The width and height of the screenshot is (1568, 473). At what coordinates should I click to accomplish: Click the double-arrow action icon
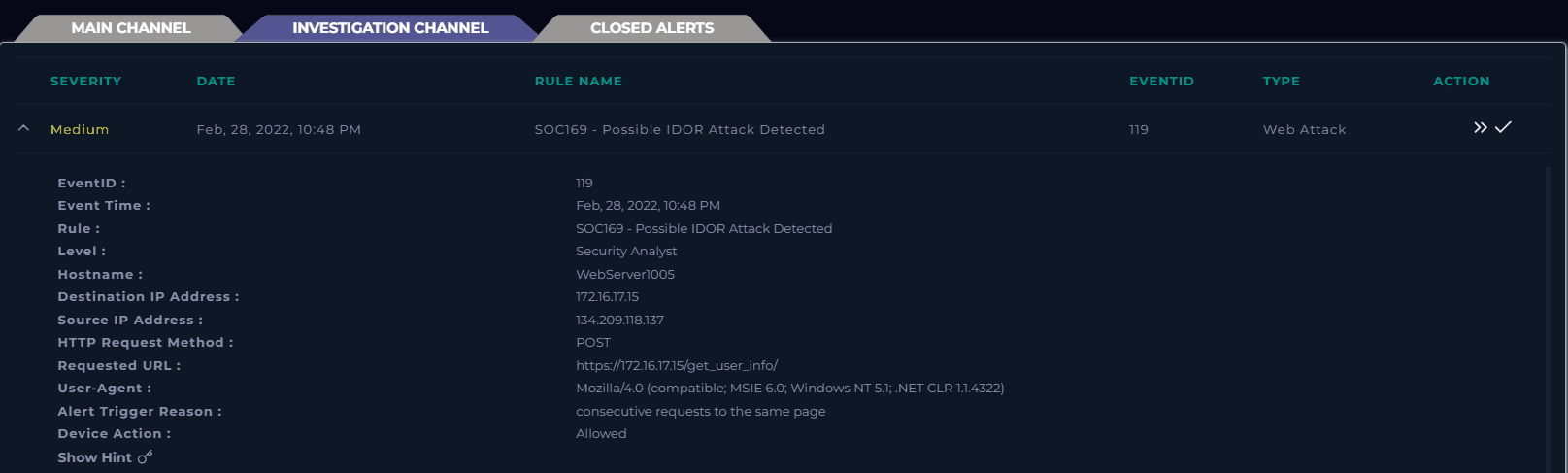[1480, 128]
